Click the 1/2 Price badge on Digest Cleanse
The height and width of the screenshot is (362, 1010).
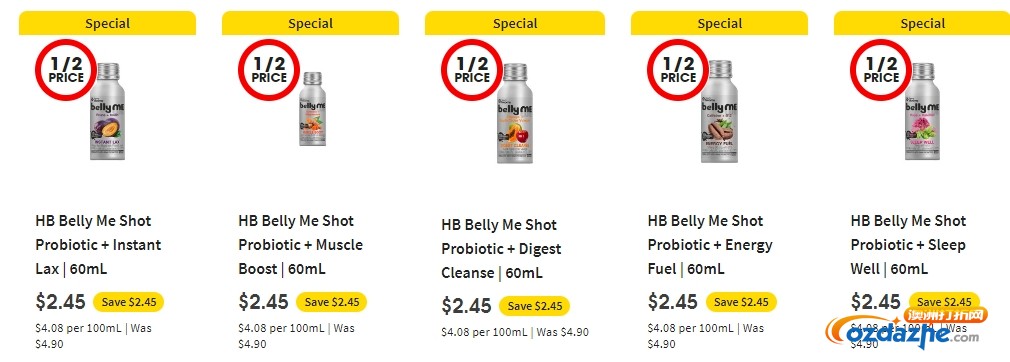click(x=472, y=70)
